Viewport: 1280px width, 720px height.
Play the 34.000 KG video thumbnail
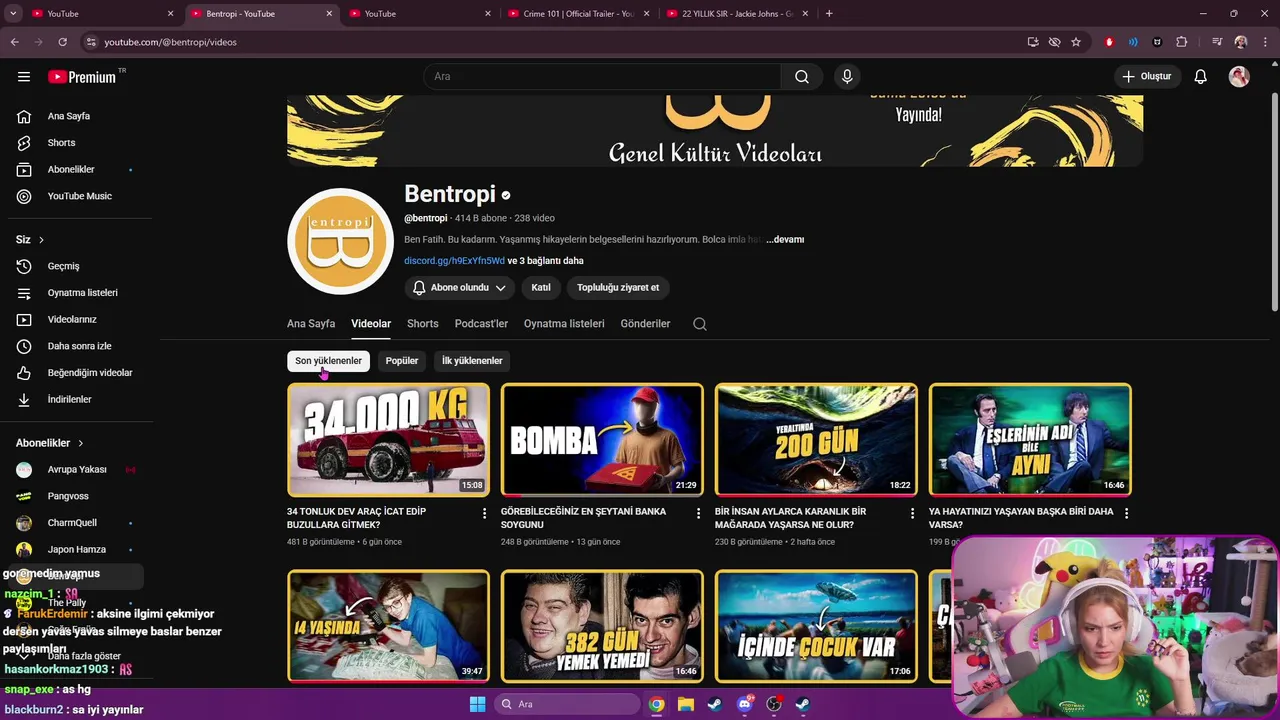tap(389, 439)
